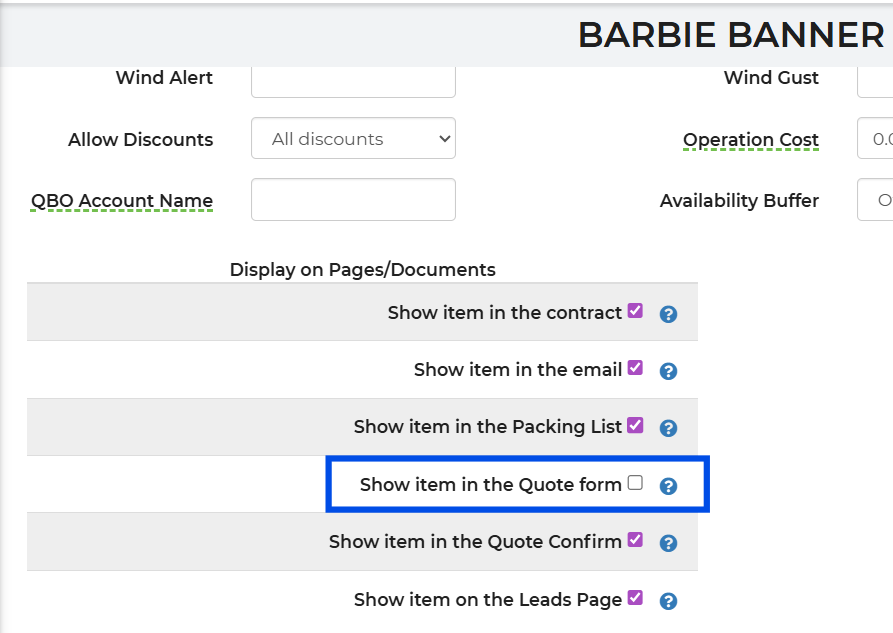Open help icon for Show item in email
Viewport: 893px width, 633px height.
point(669,371)
